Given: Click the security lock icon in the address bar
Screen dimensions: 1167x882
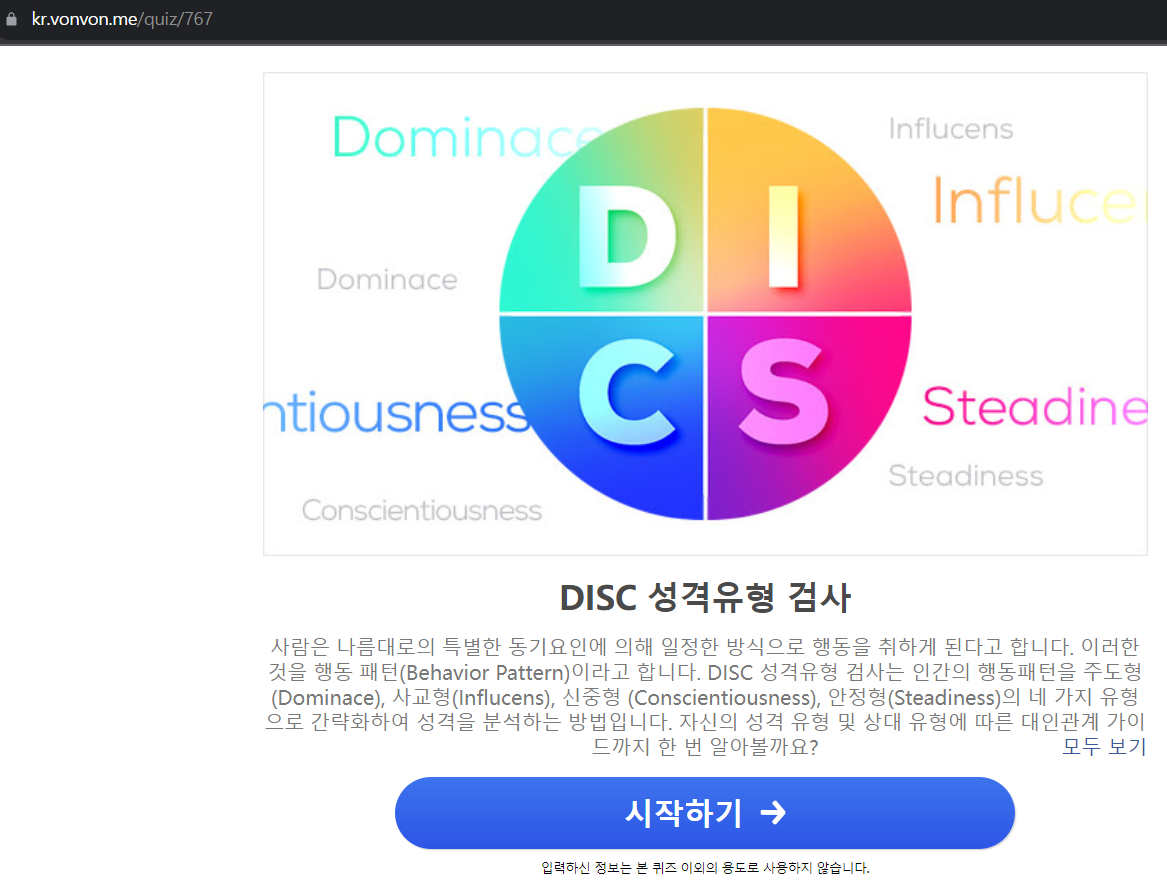Looking at the screenshot, I should pyautogui.click(x=12, y=18).
